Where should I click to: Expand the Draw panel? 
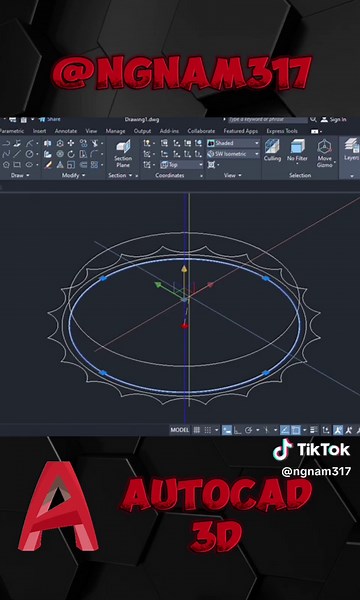point(20,175)
